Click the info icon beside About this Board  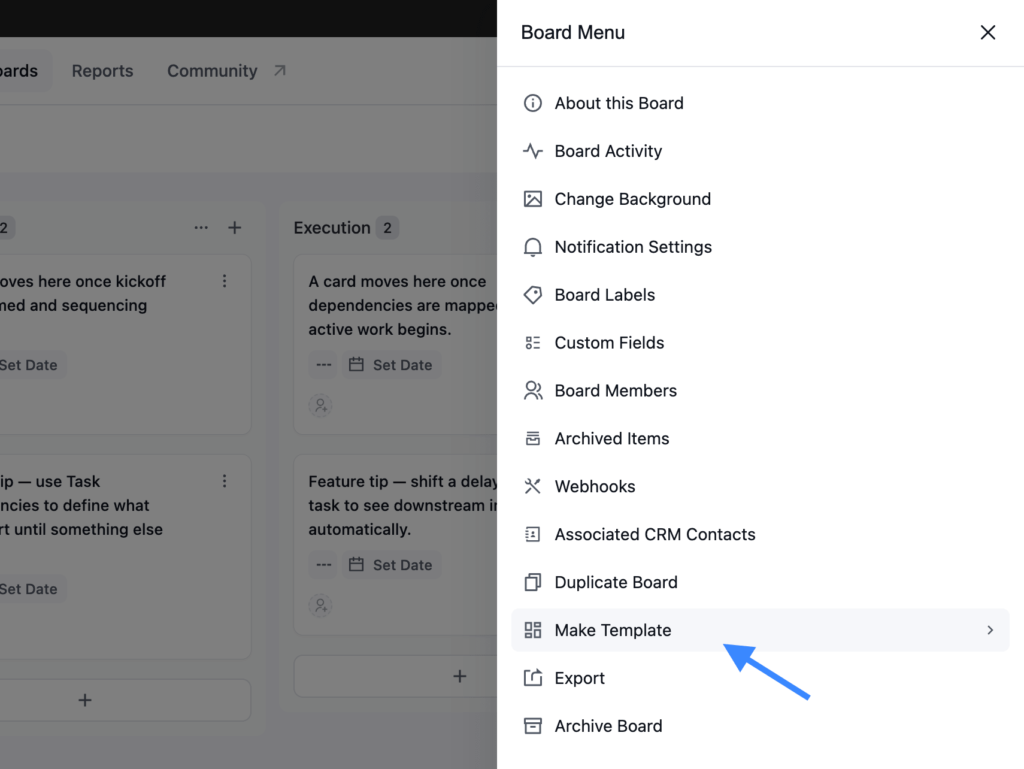pos(532,103)
